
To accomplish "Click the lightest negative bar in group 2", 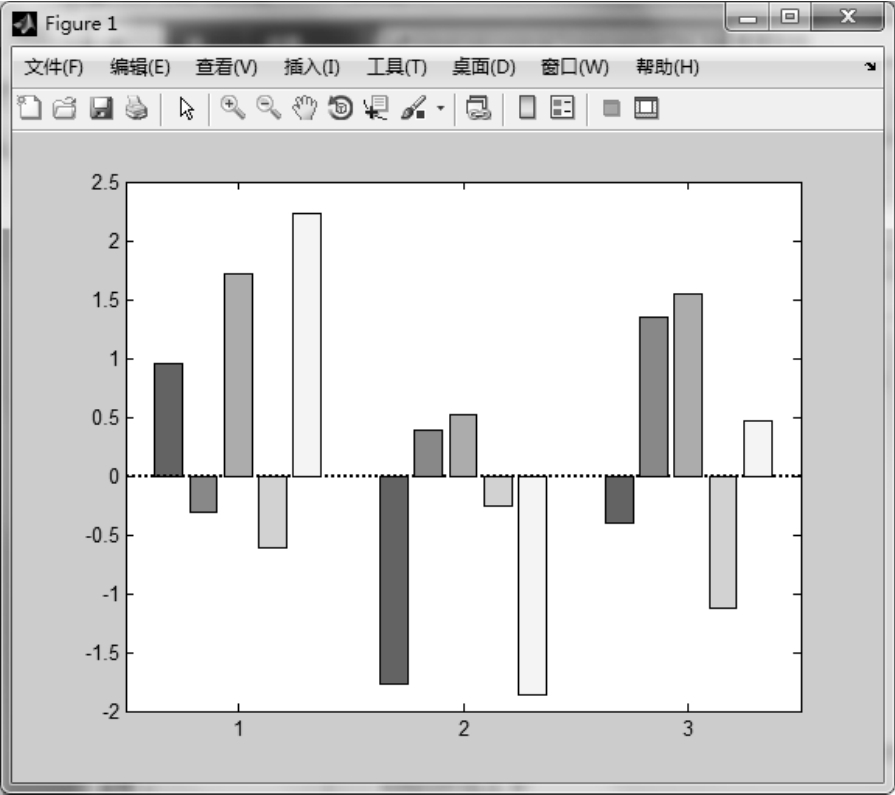I will pyautogui.click(x=533, y=586).
